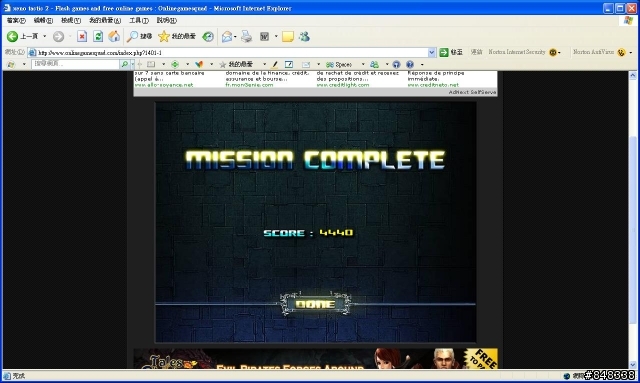Click the blue form-fill icon on the MSN toolbar

coord(289,64)
